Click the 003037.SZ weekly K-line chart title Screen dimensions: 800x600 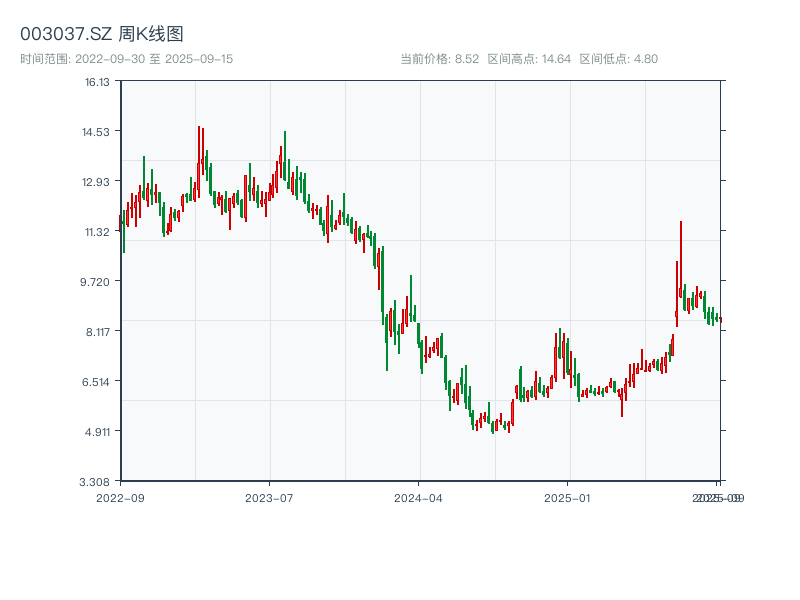coord(101,35)
